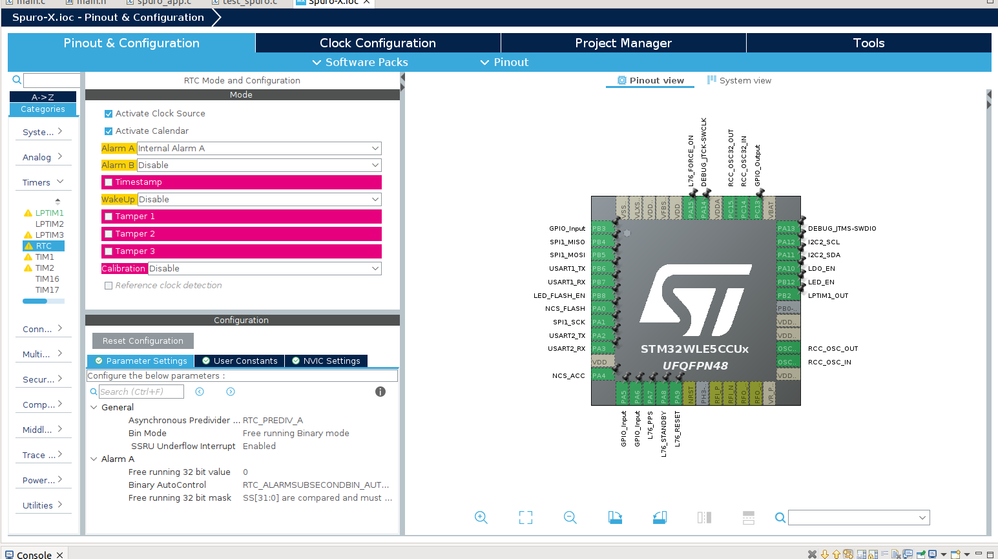Go to previous parameter search result
The image size is (998, 559).
(x=199, y=392)
